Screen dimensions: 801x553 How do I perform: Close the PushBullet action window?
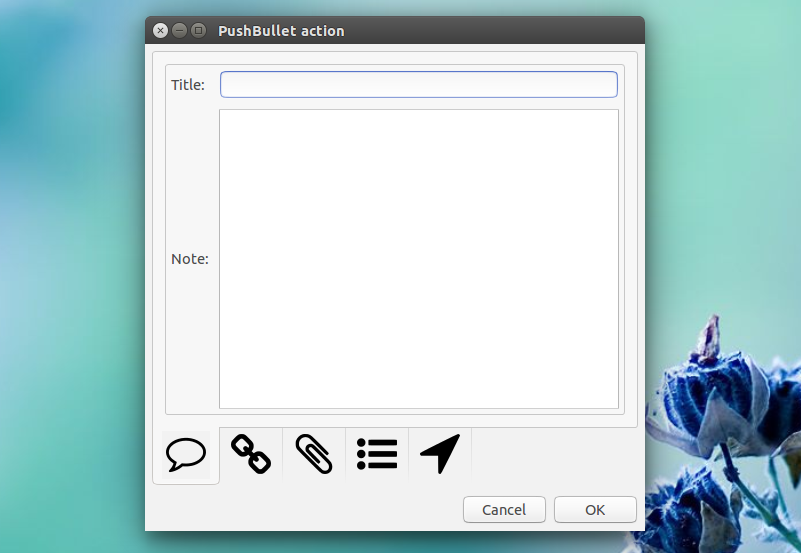(x=160, y=31)
